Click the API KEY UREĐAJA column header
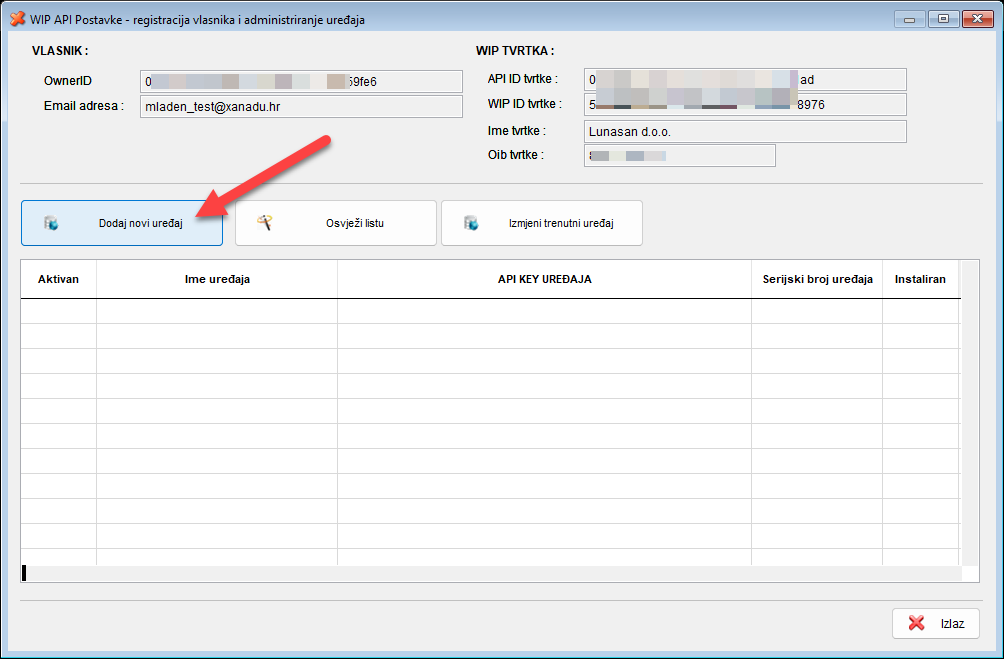 click(544, 279)
